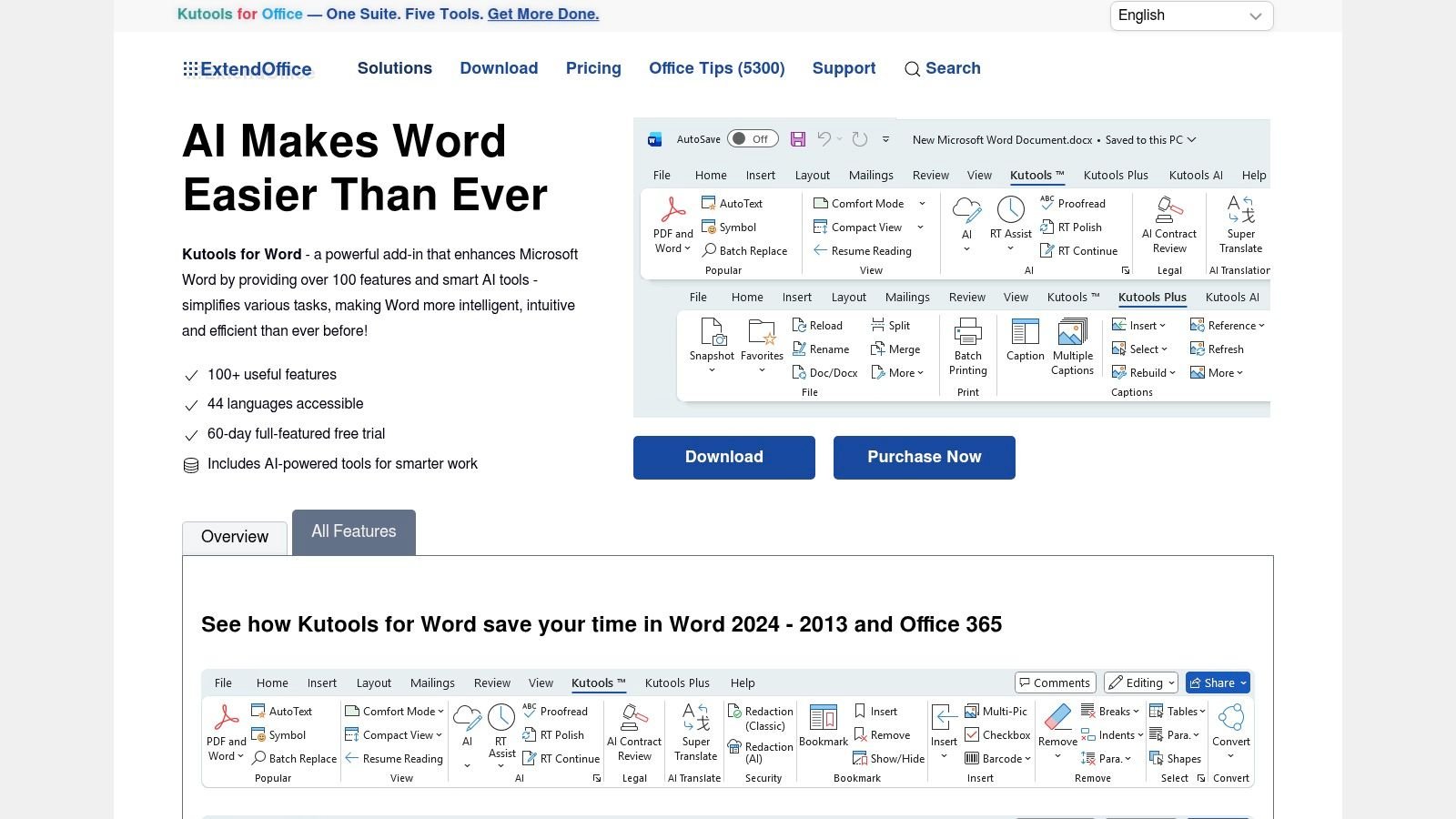1456x819 pixels.
Task: Click Remove in the Bookmark group
Action: click(882, 734)
